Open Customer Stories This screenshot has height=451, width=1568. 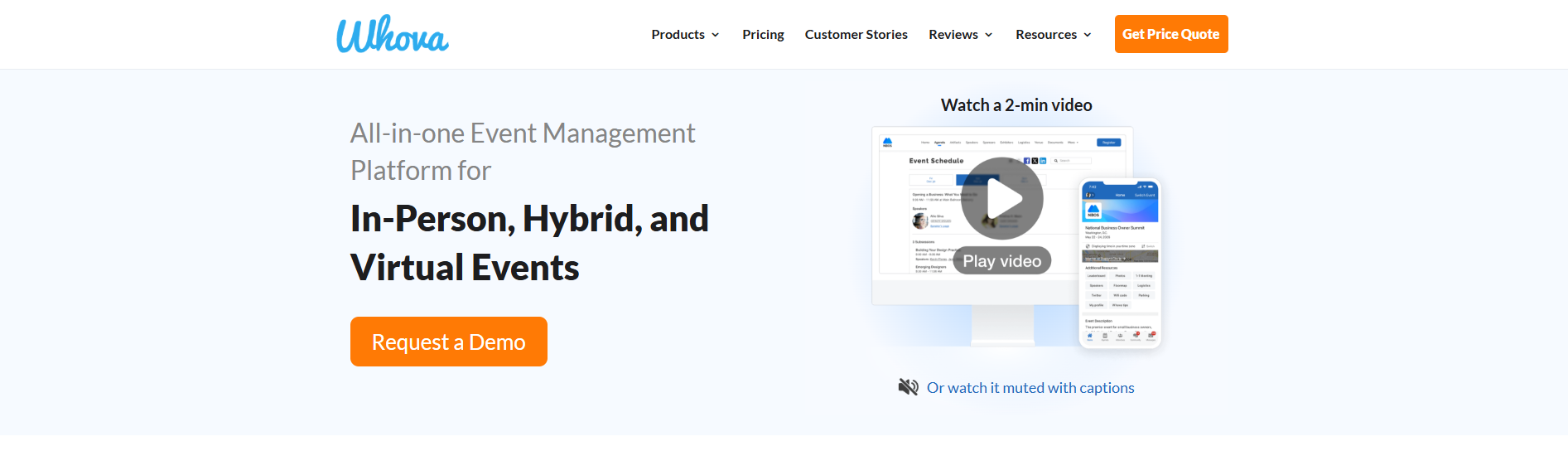856,35
